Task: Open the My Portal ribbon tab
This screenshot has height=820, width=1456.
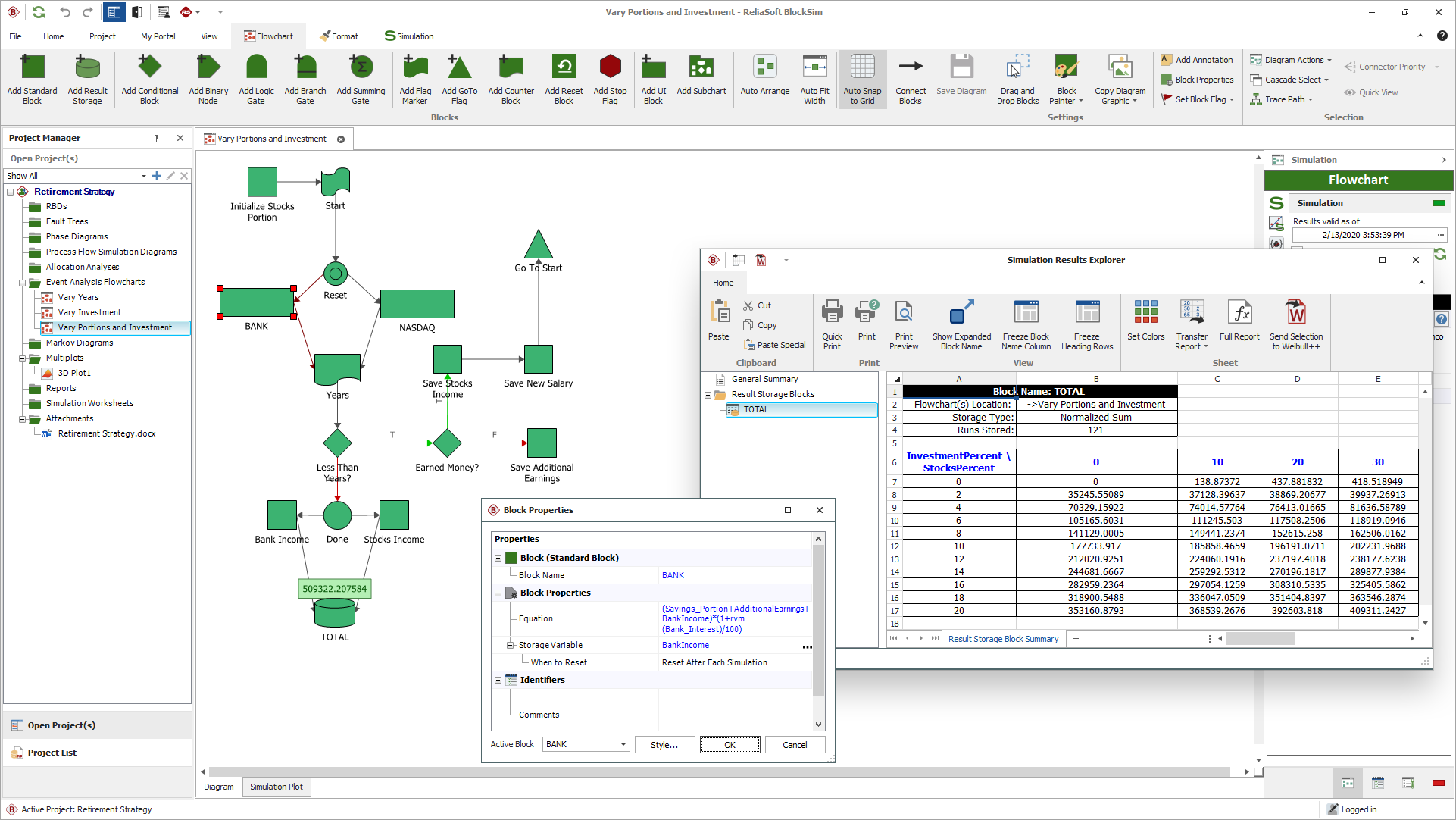Action: click(x=157, y=36)
